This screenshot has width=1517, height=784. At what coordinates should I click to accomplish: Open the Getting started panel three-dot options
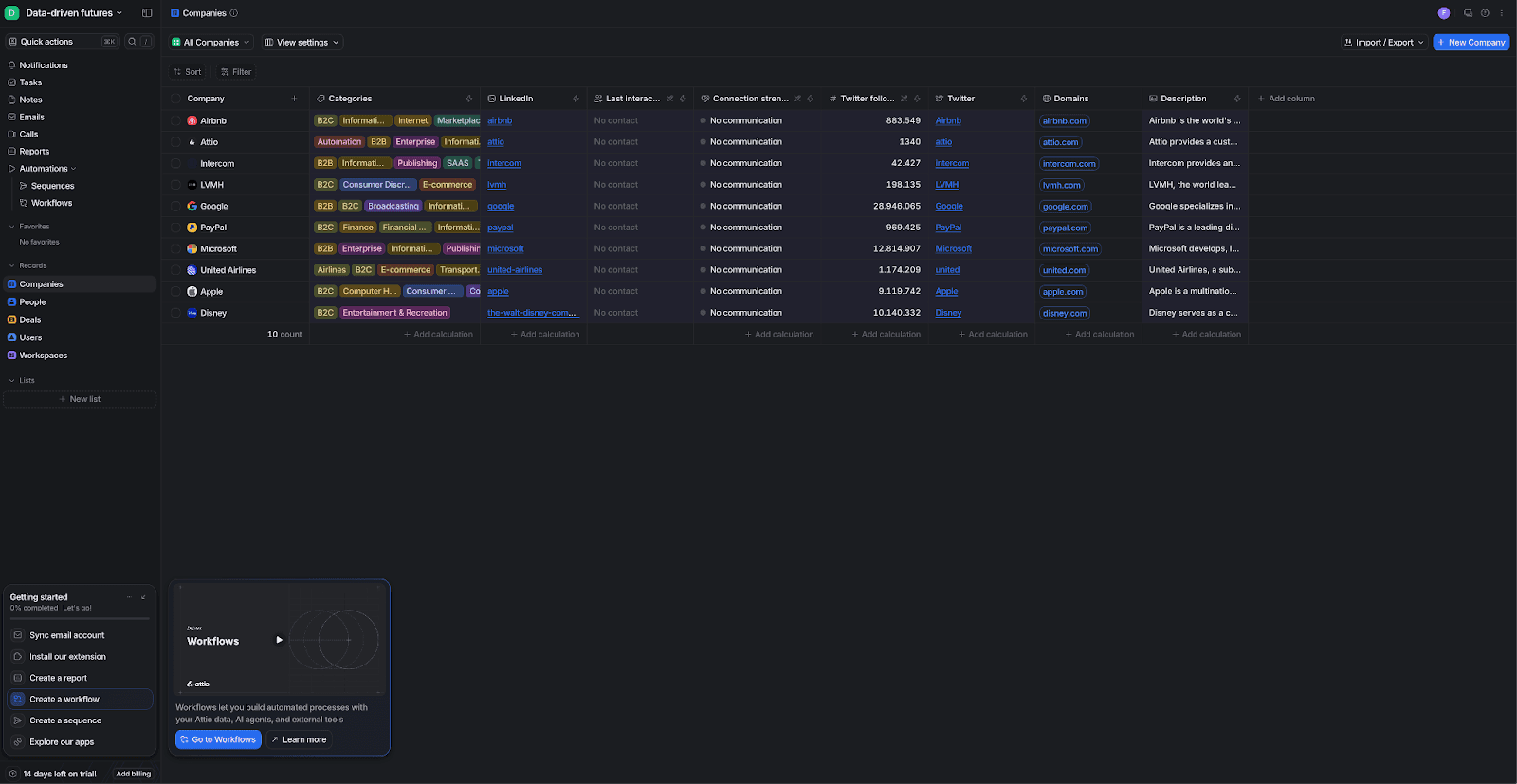(x=129, y=597)
